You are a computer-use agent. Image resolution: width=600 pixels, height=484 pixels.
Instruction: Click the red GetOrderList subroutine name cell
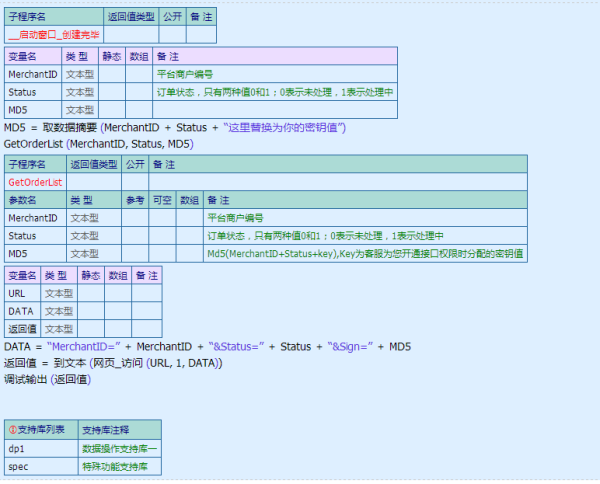[x=35, y=182]
